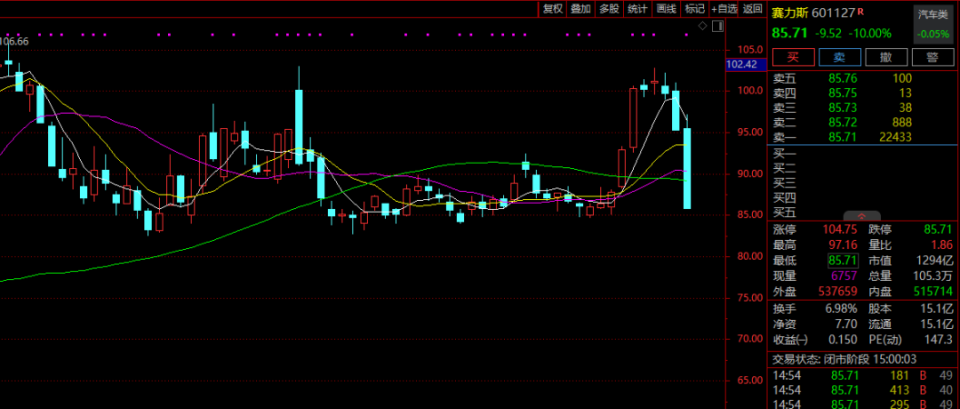This screenshot has height=409, width=960.
Task: Click the 换手 turnover value 6.98%
Action: pyautogui.click(x=842, y=309)
